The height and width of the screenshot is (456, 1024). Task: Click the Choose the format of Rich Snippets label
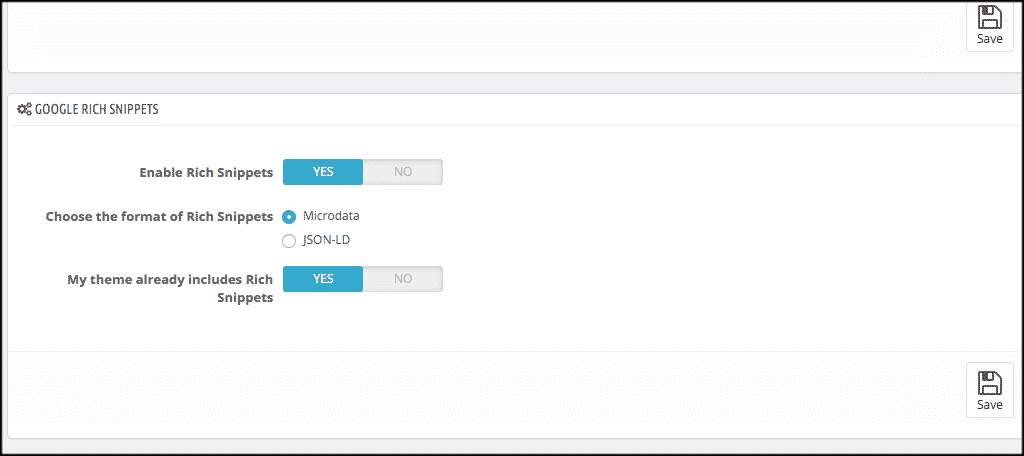pyautogui.click(x=159, y=216)
